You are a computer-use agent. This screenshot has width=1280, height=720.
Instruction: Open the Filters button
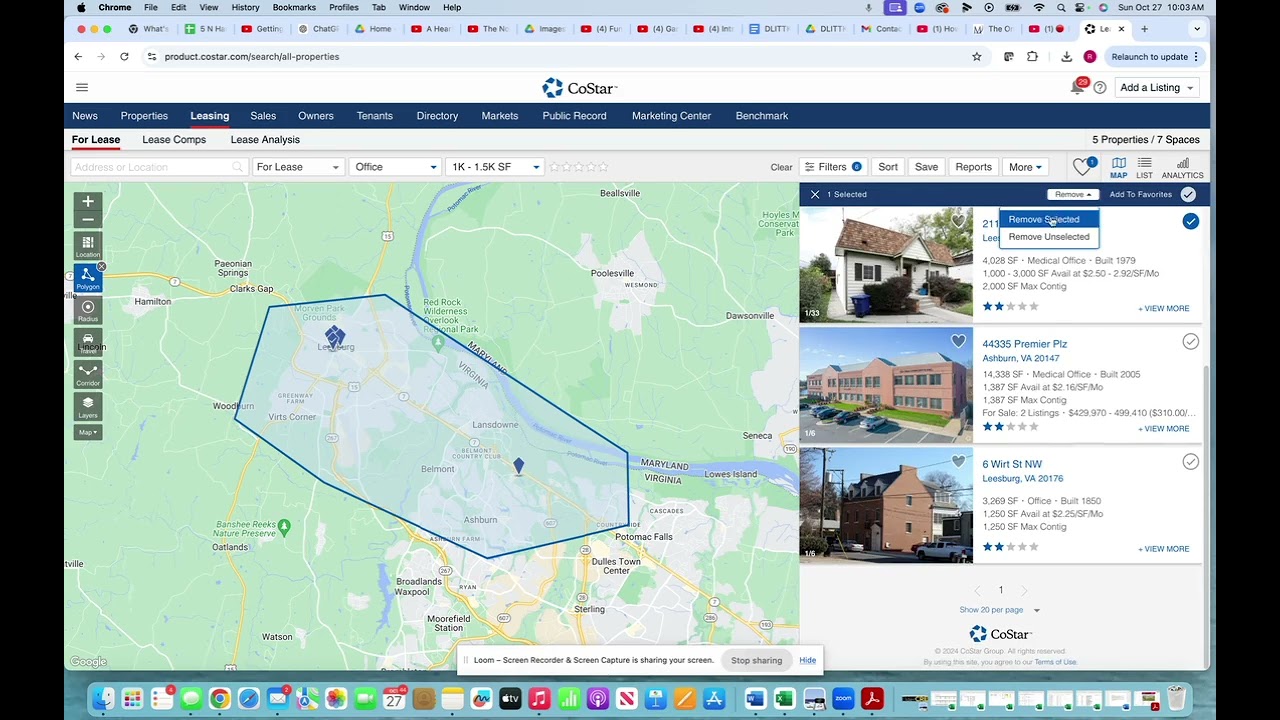(832, 167)
